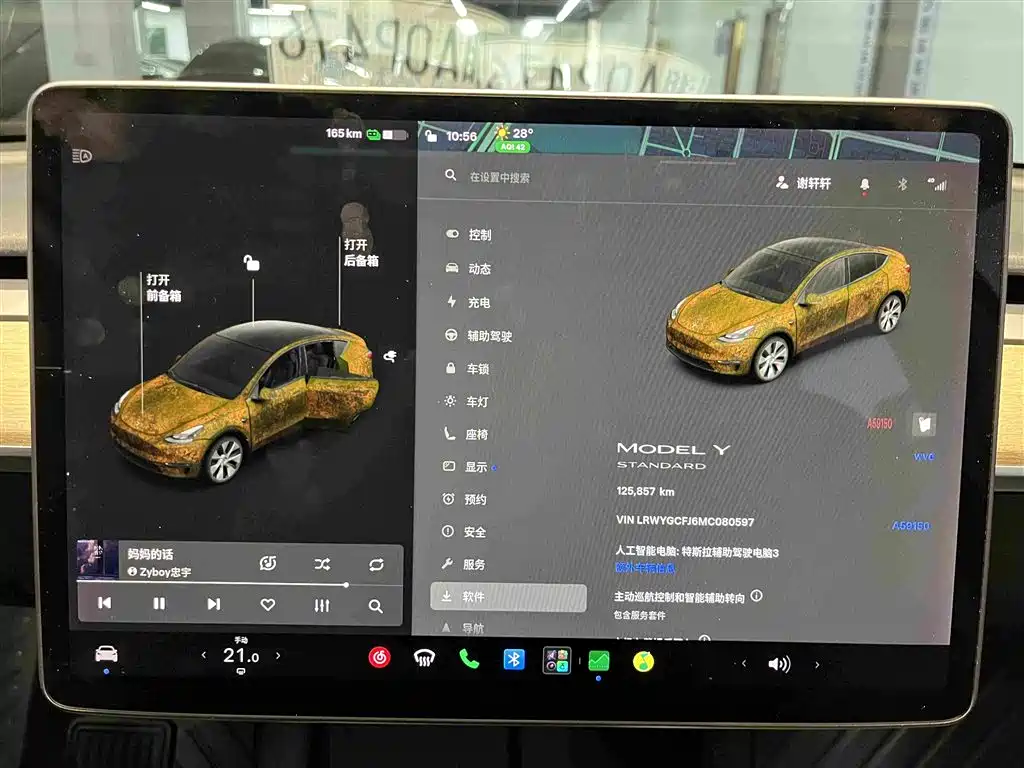Tap the speaker volume icon
This screenshot has height=768, width=1024.
point(780,664)
